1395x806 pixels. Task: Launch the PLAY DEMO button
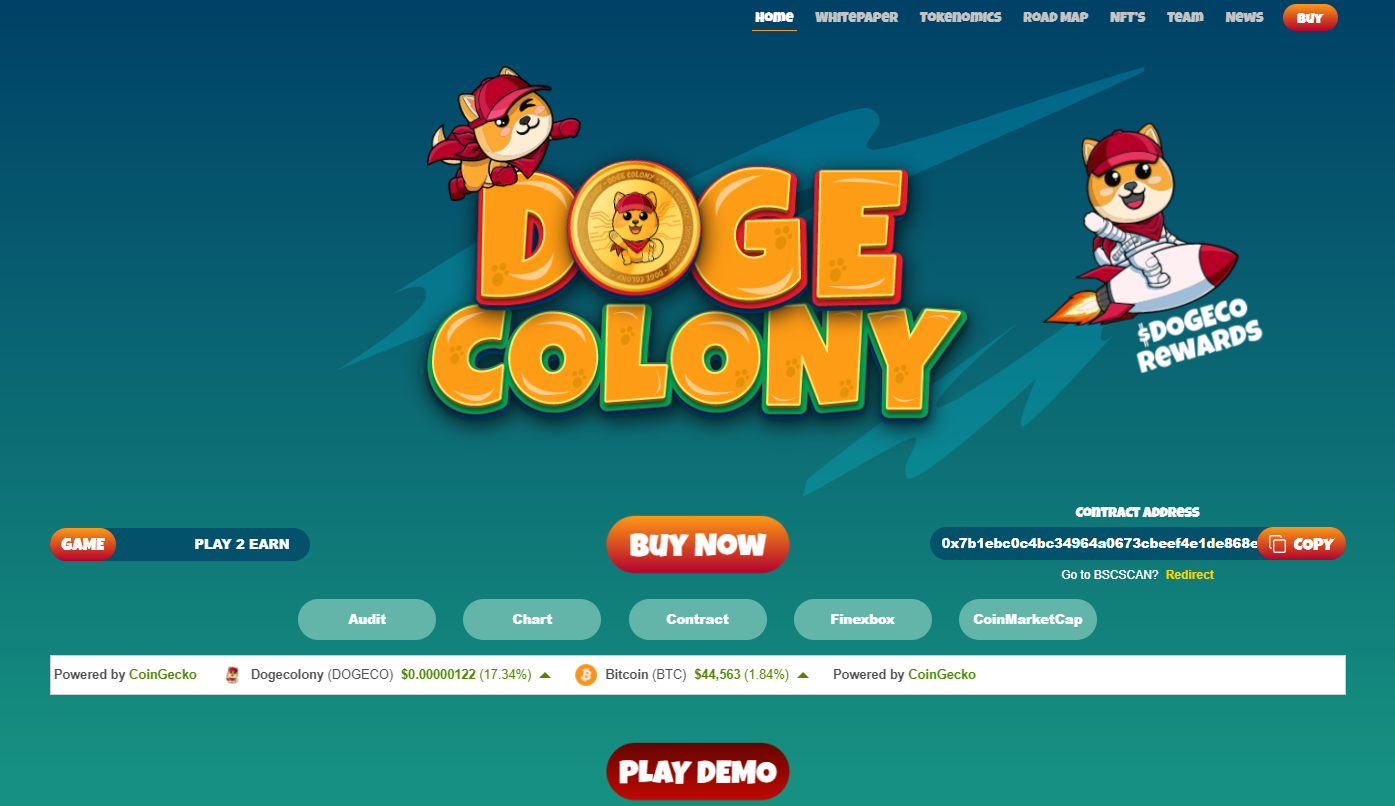tap(698, 772)
